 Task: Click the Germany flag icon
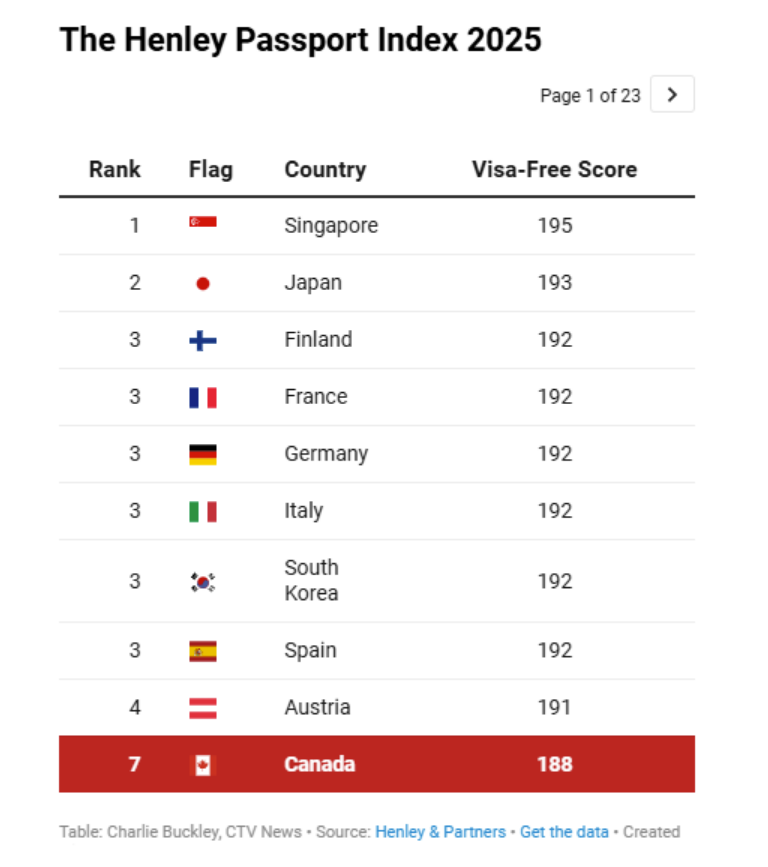[203, 455]
